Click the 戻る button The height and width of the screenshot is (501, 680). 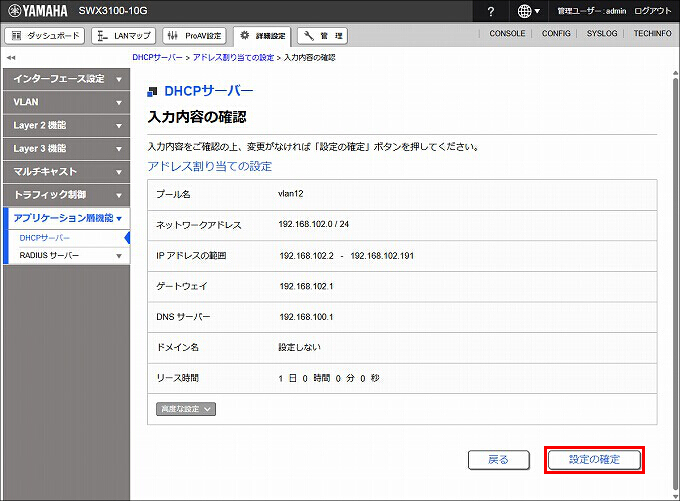coord(499,460)
